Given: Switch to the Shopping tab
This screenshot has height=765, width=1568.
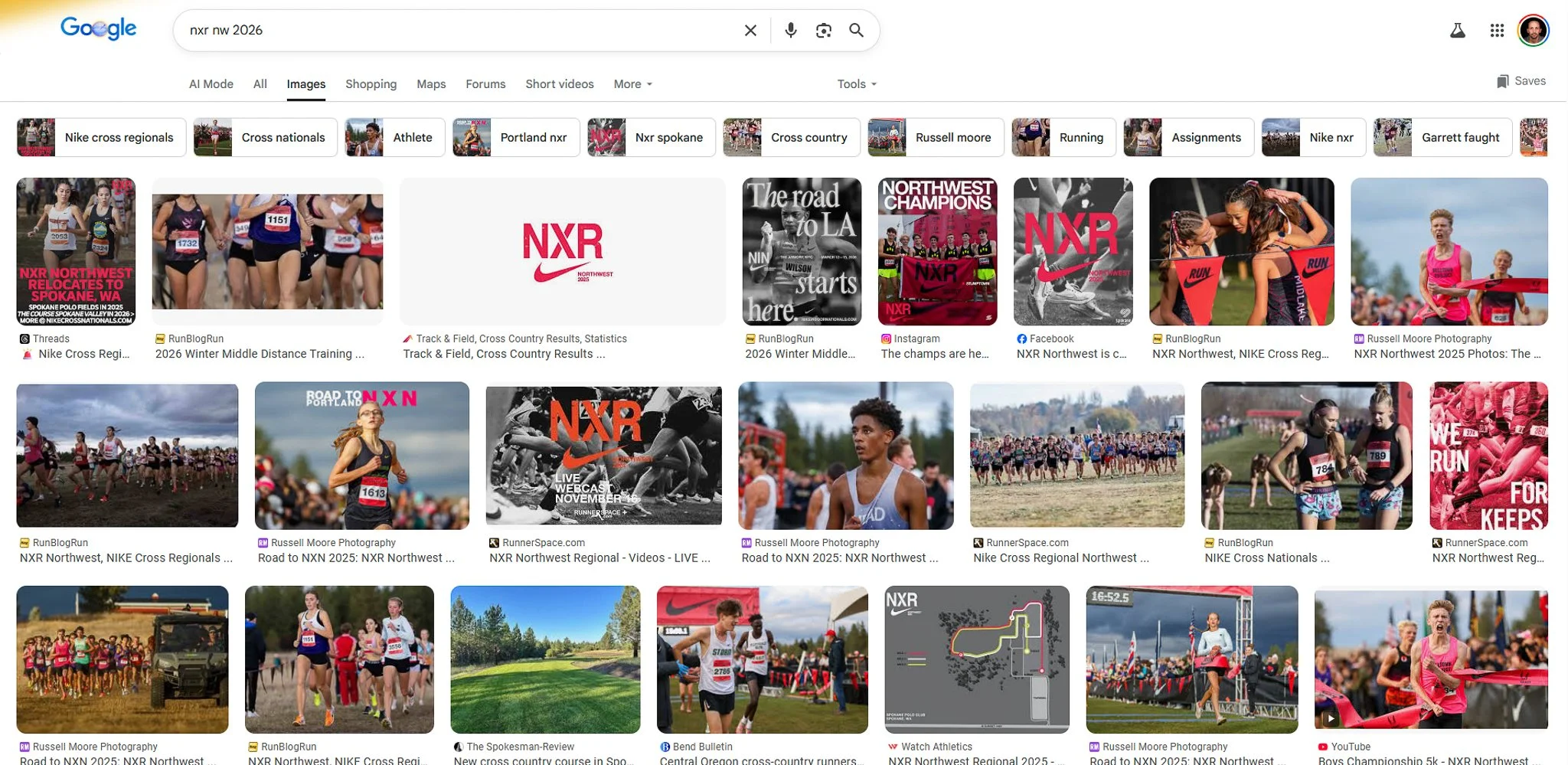Looking at the screenshot, I should tap(371, 84).
